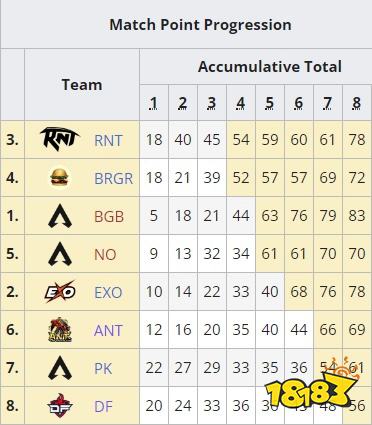
Task: Click the BGB team Apex logo
Action: tap(60, 216)
